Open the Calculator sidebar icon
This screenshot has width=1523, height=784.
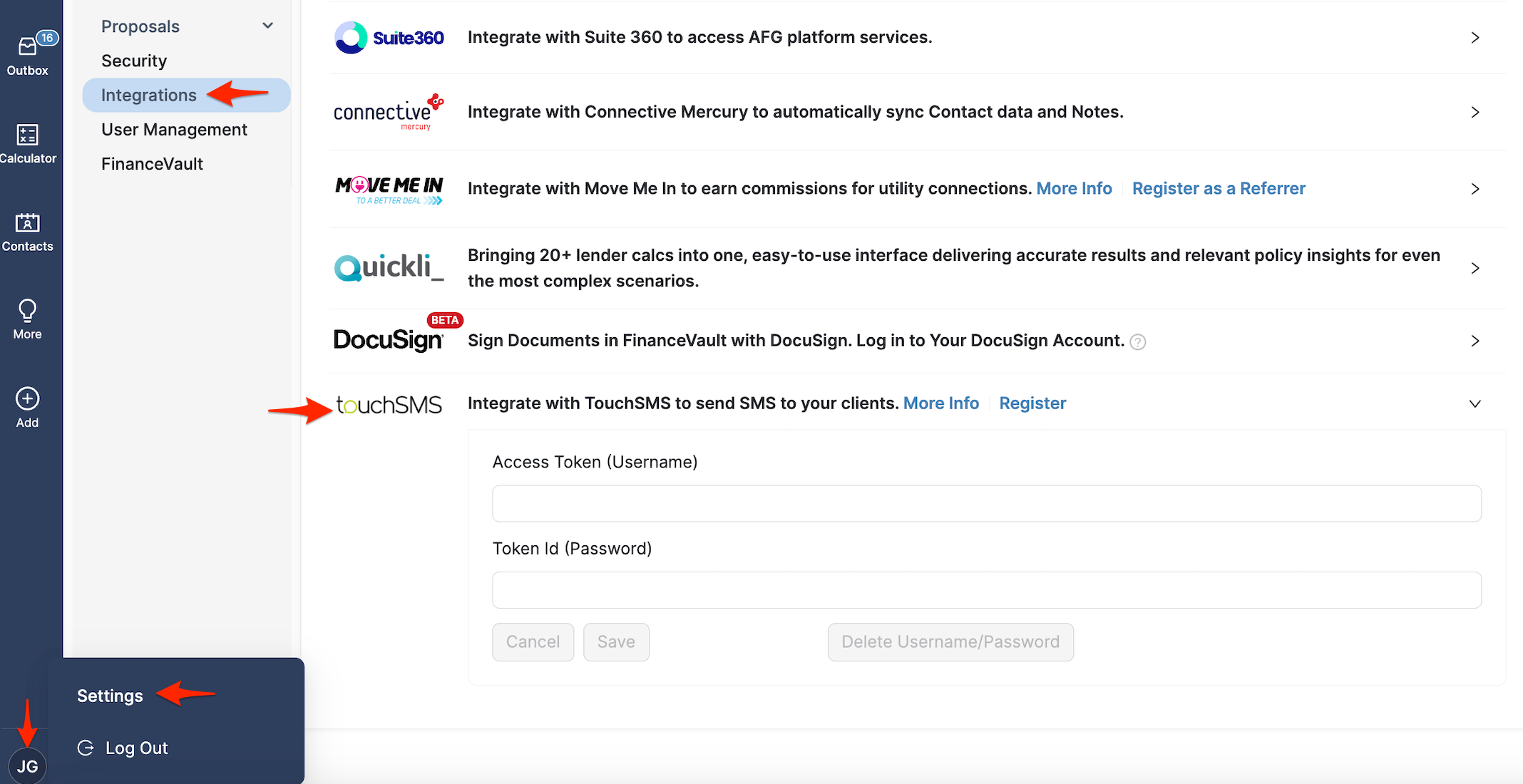tap(27, 135)
